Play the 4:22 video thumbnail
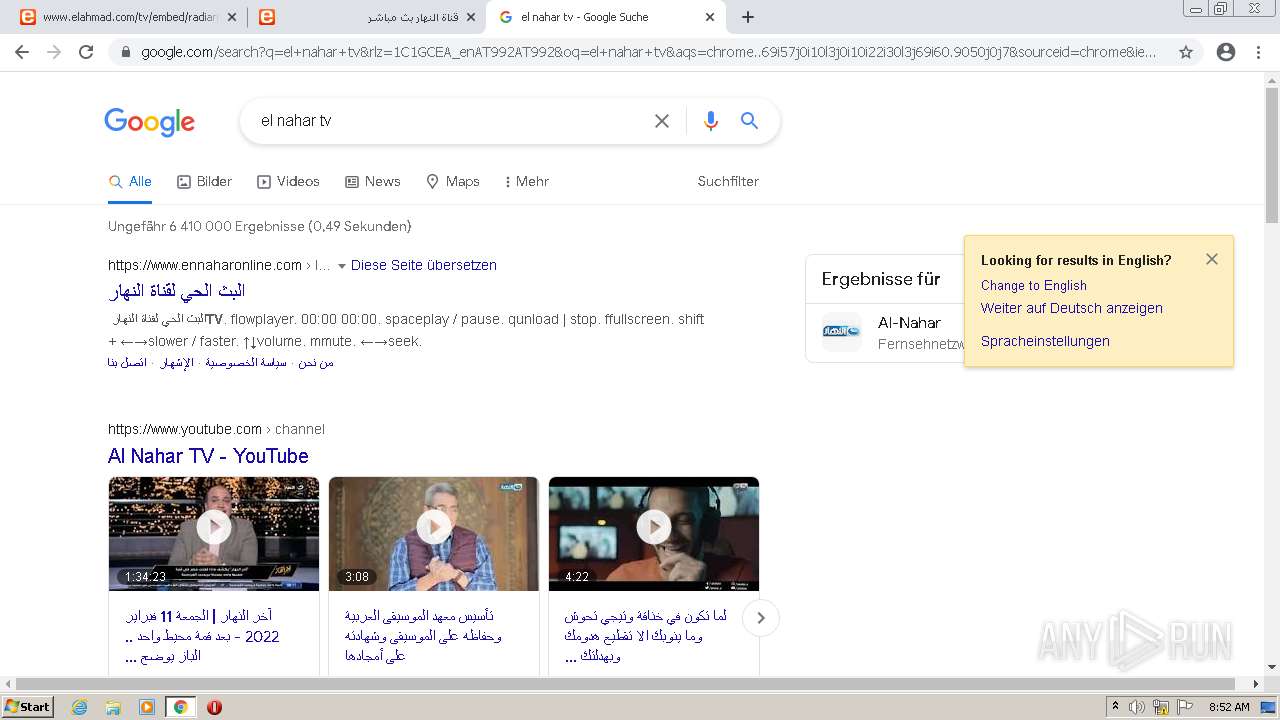Viewport: 1280px width, 720px height. click(654, 533)
